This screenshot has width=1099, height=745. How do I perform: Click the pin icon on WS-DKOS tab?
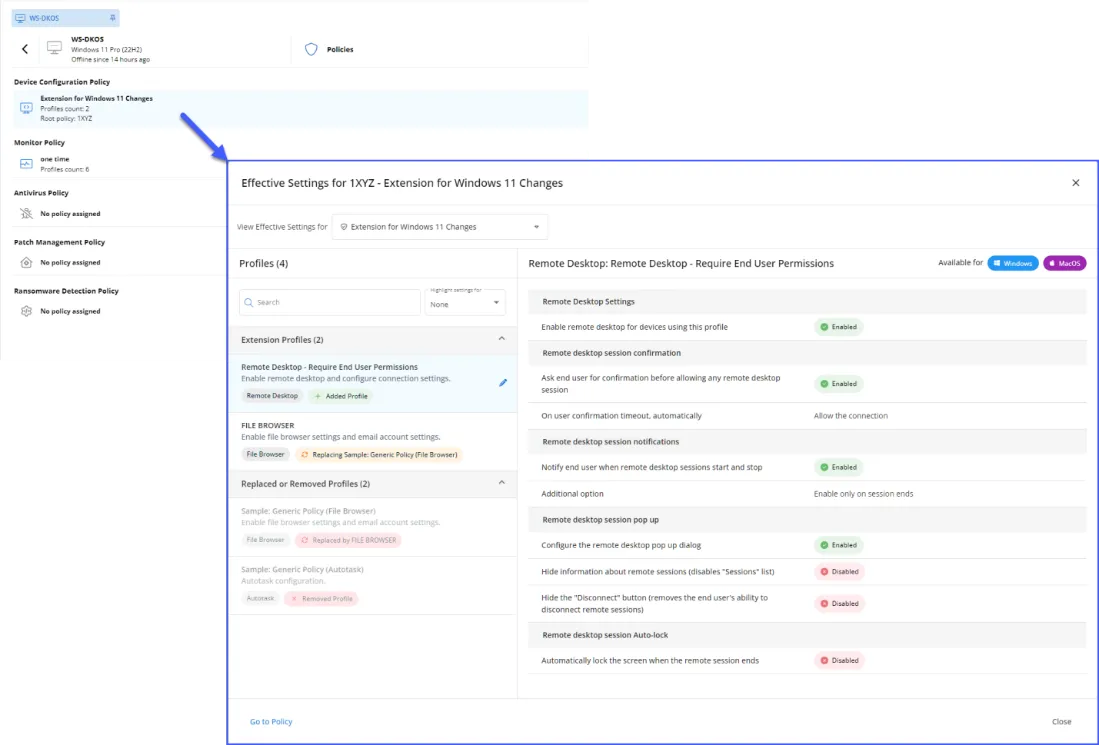(112, 18)
